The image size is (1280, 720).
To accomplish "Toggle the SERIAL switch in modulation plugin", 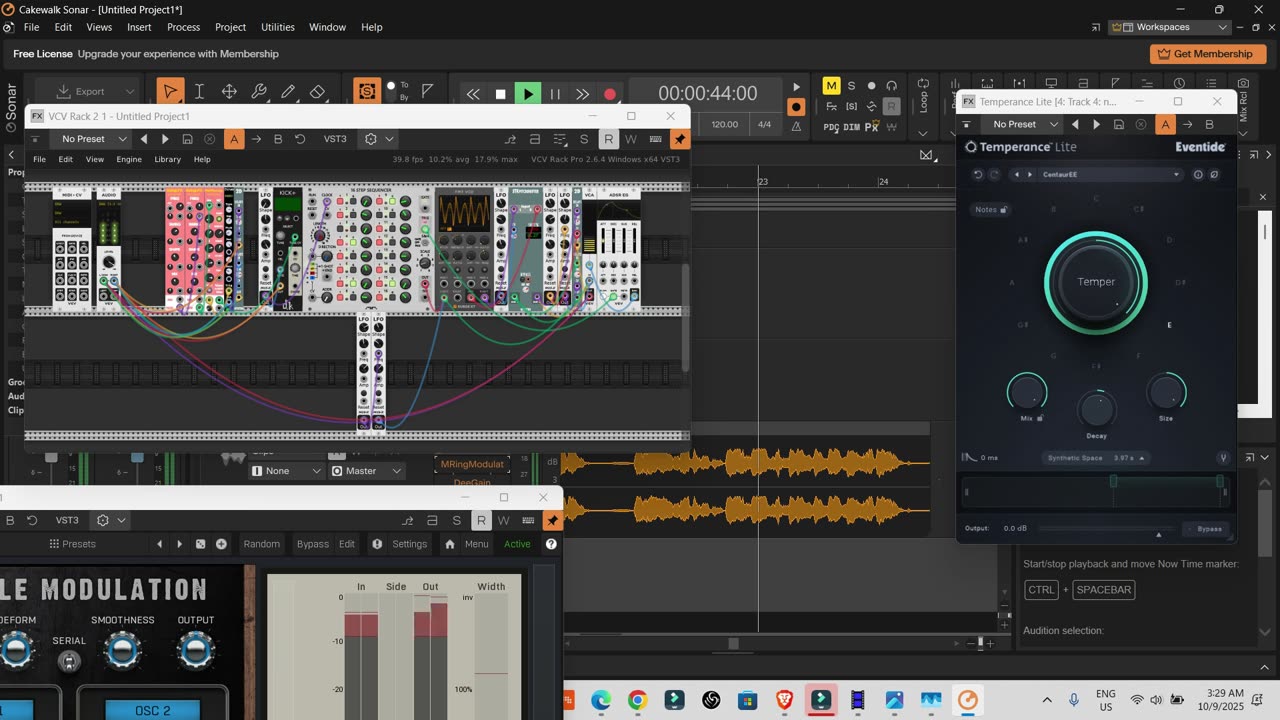I will 69,660.
